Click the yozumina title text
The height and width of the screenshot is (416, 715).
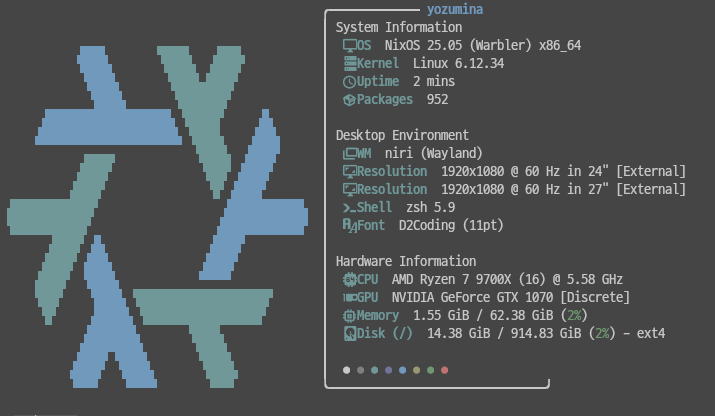coord(455,10)
